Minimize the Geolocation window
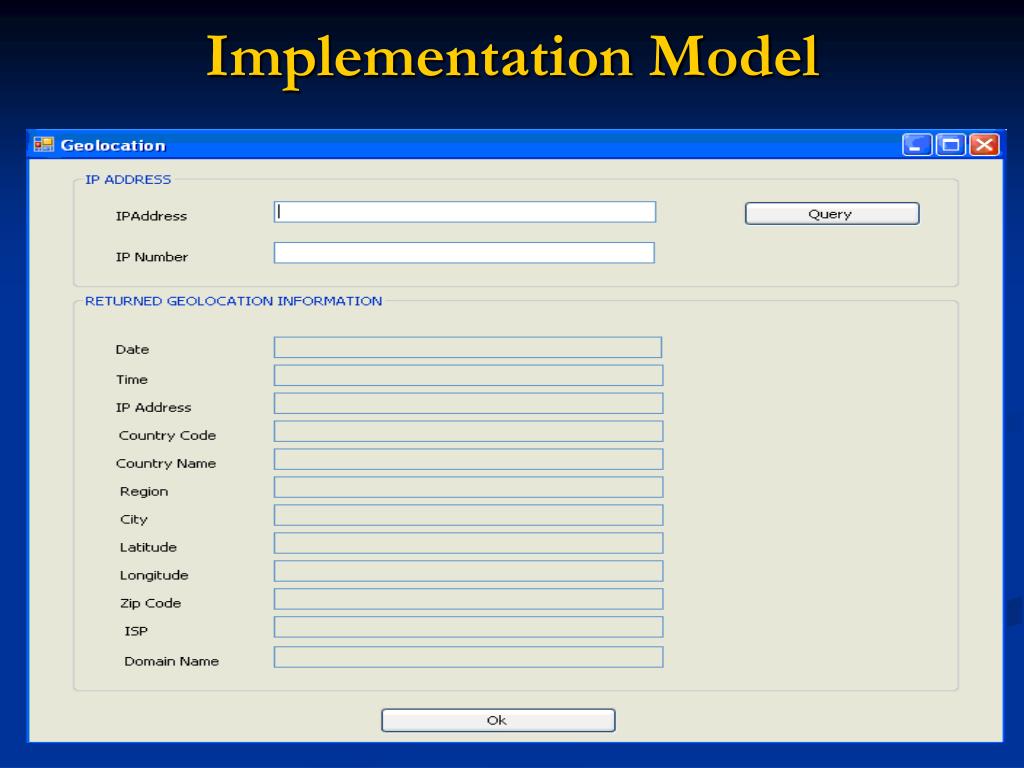Viewport: 1024px width, 768px height. tap(917, 144)
